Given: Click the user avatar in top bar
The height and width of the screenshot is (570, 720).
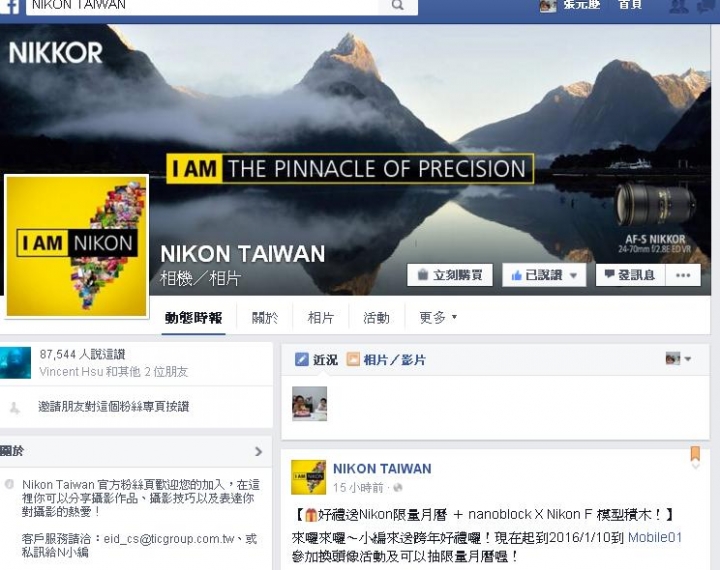Looking at the screenshot, I should point(547,6).
